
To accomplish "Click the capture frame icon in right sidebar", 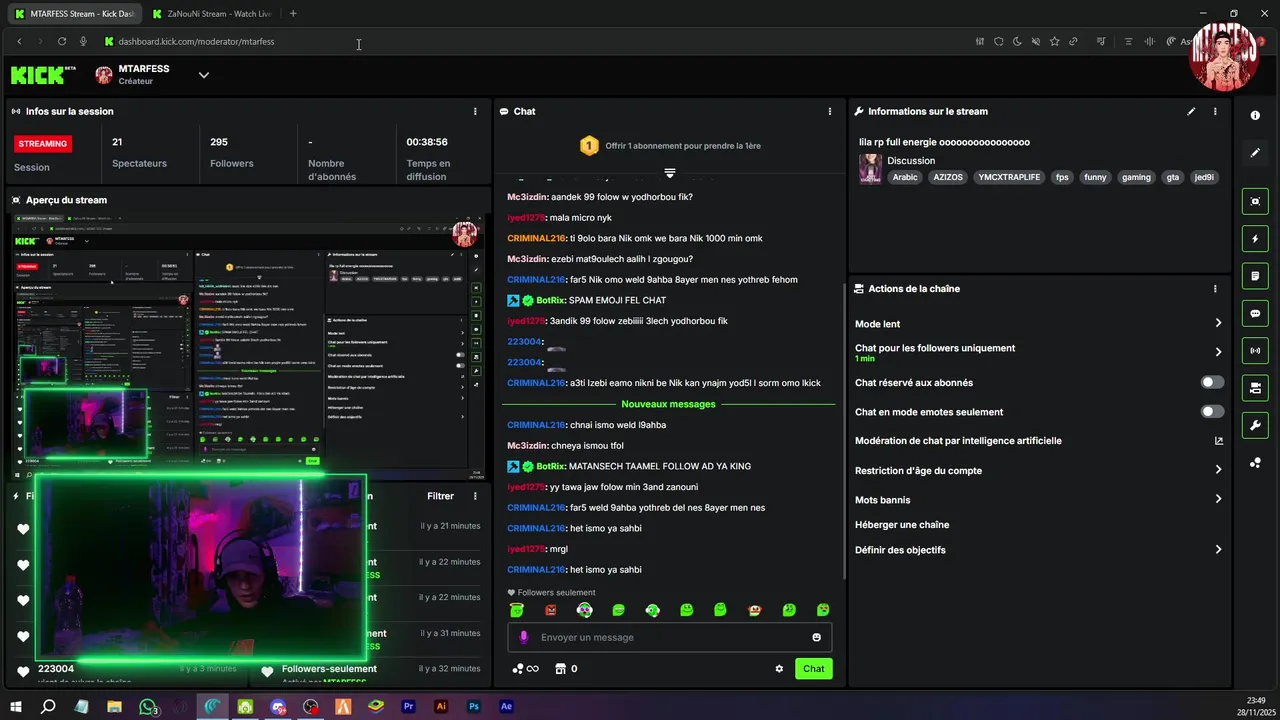I will pyautogui.click(x=1255, y=201).
